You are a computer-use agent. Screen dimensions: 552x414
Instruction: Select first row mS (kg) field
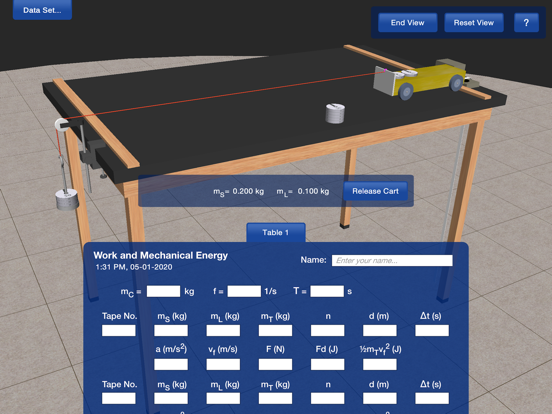coord(171,331)
